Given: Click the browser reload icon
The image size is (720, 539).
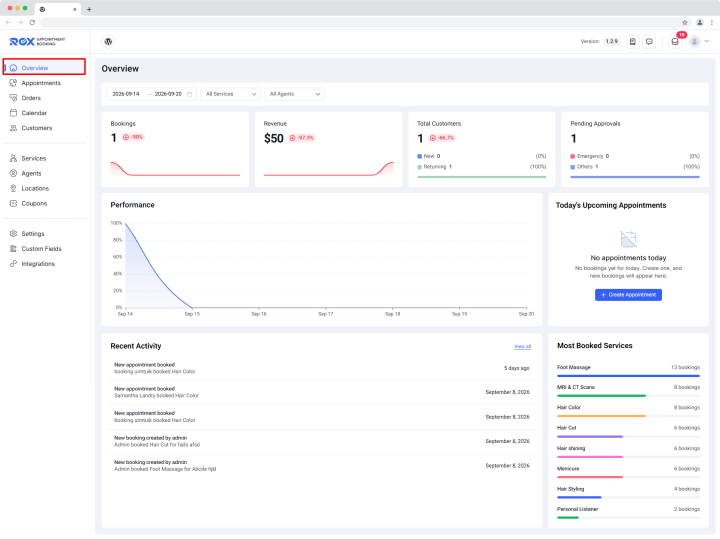Looking at the screenshot, I should point(32,22).
